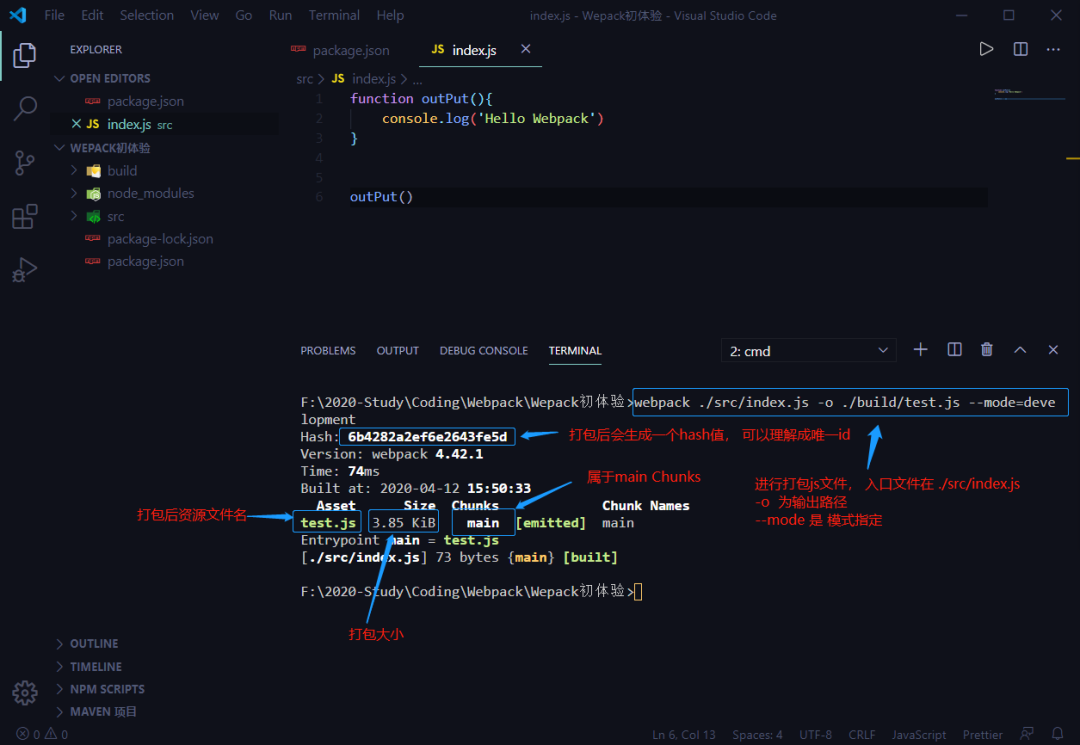Open the Extensions view

coord(25,217)
